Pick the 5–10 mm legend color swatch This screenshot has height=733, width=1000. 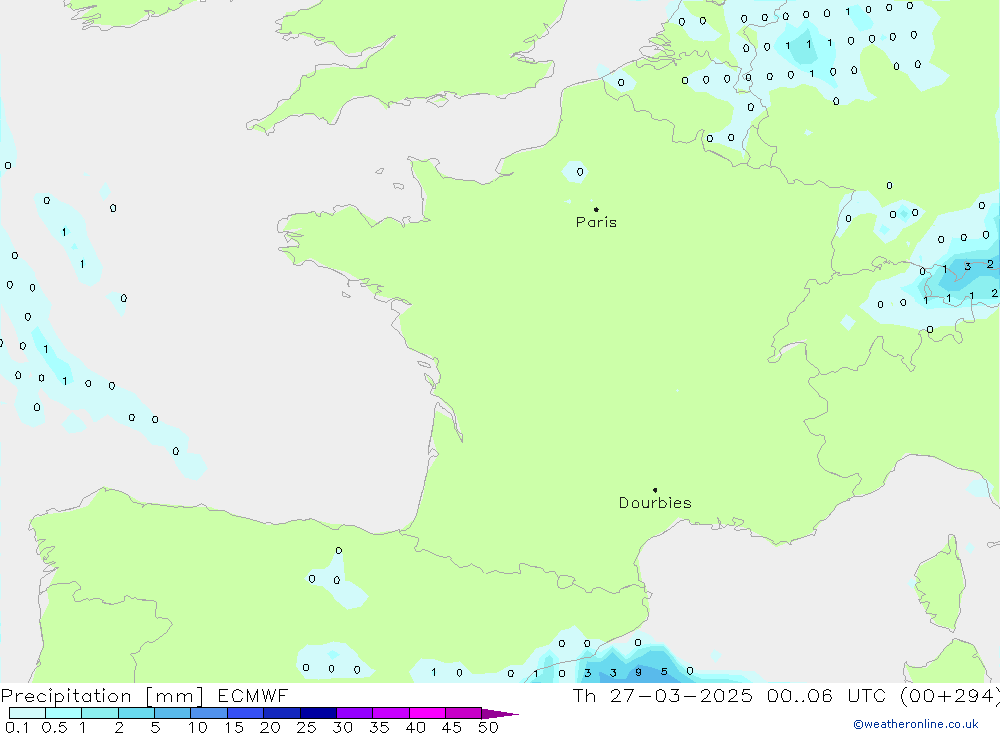(172, 713)
